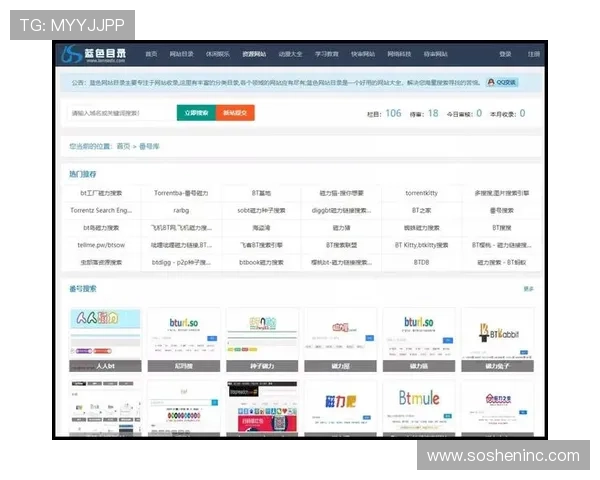
Task: Go to 休闲娱乐 in the navigation bar
Action: point(218,54)
